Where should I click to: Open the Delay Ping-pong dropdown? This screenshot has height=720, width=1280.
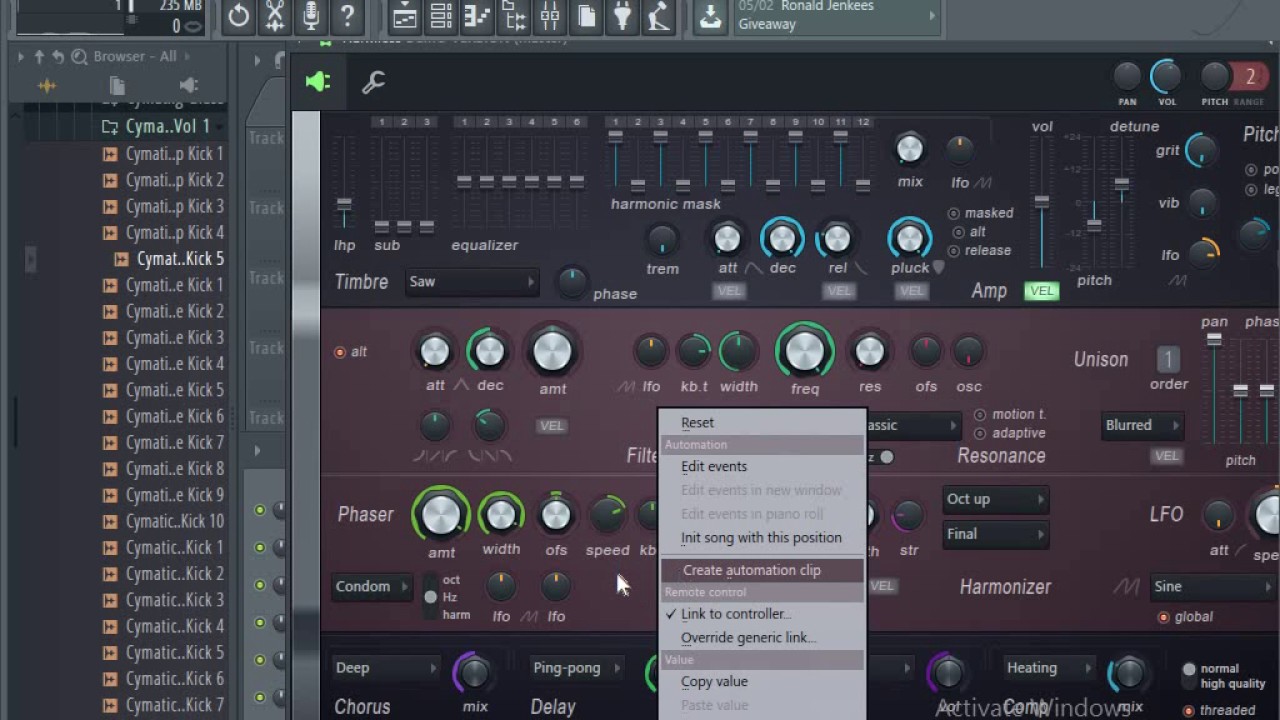pos(578,668)
